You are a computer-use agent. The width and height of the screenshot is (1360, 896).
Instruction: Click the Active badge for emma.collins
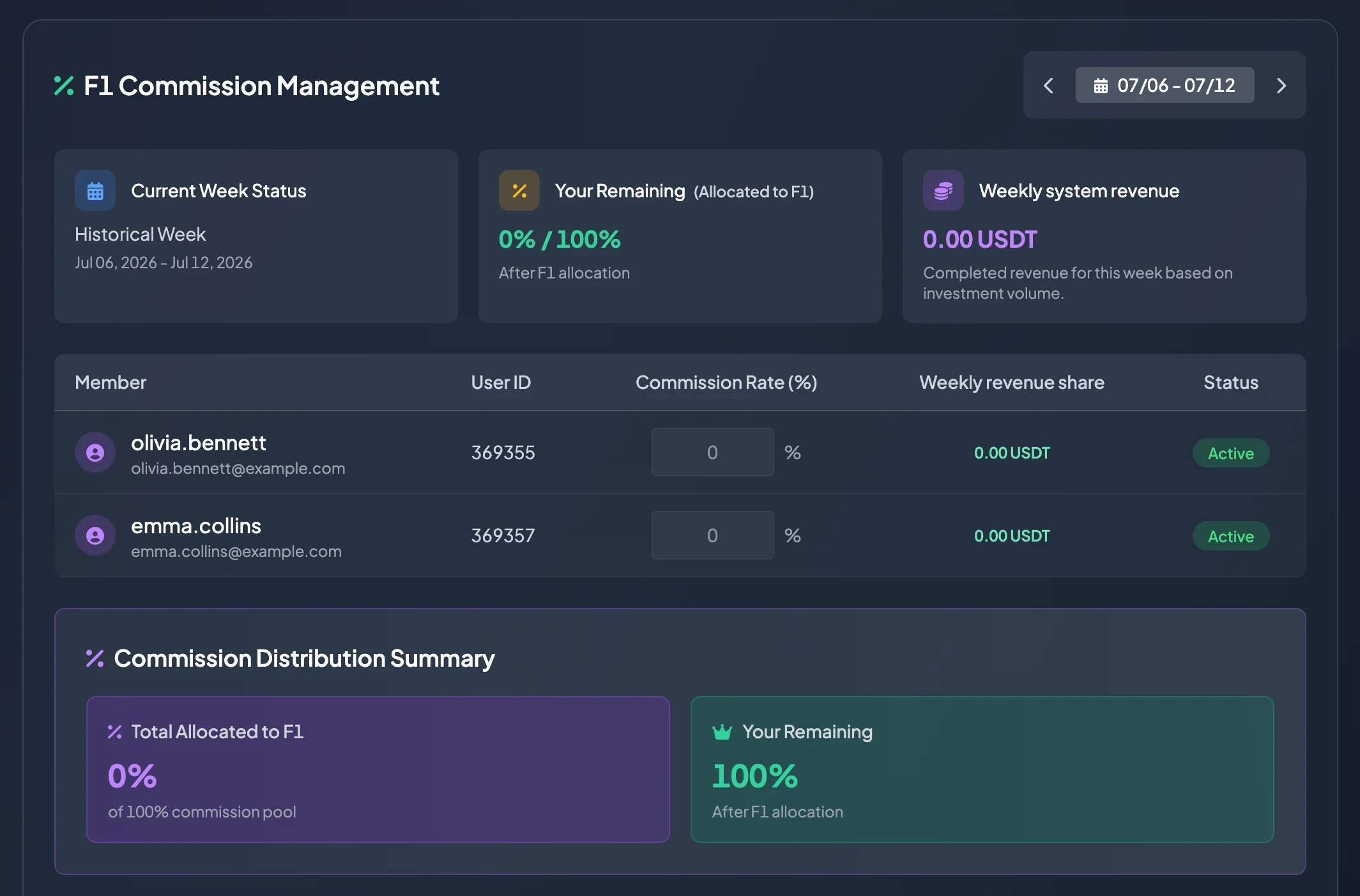coord(1230,536)
